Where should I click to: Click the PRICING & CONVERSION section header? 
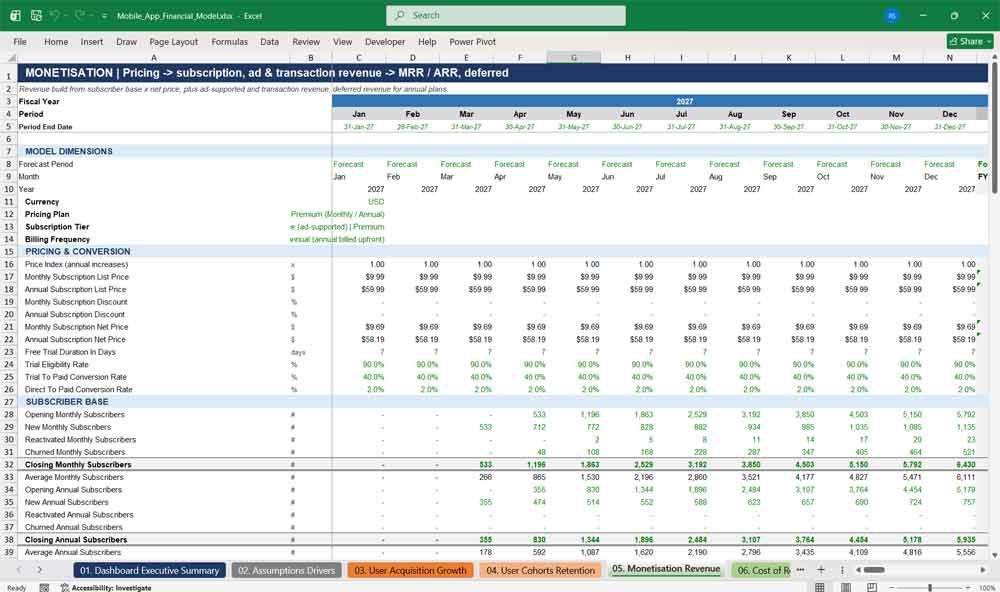tap(77, 251)
